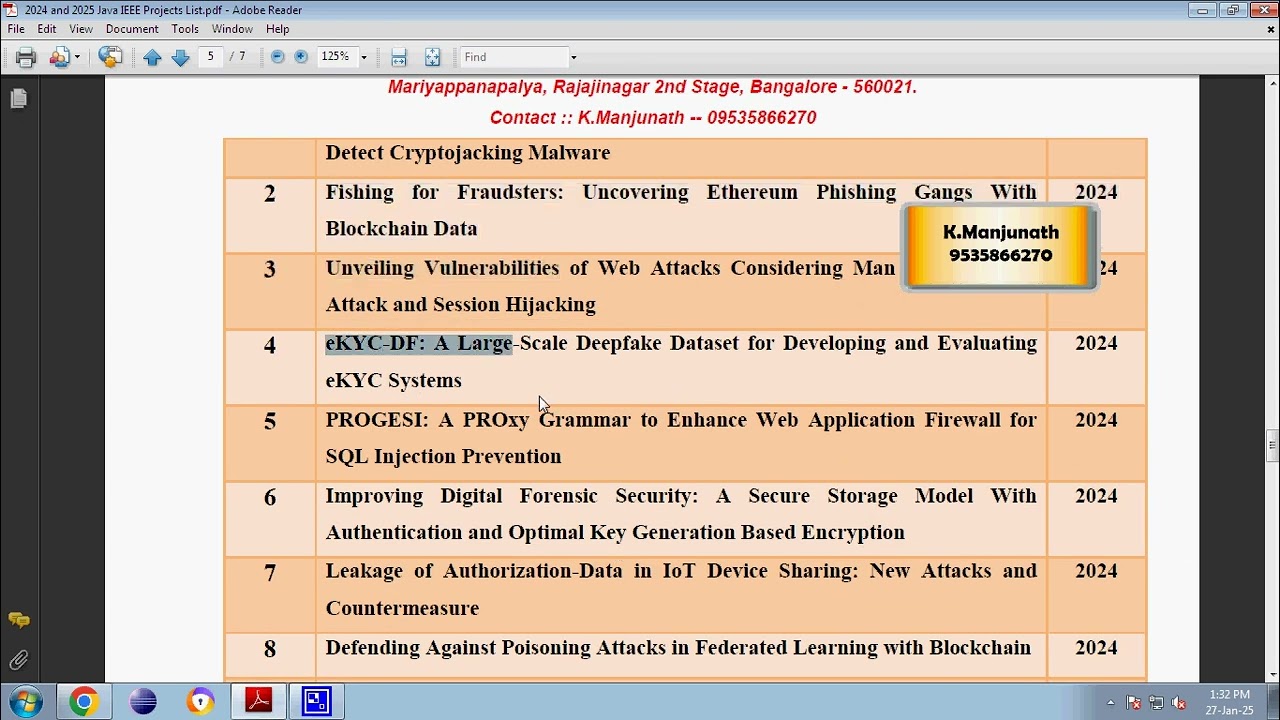Click the Action Center flag icon
Screen dimensions: 1280x720
pyautogui.click(x=1134, y=702)
